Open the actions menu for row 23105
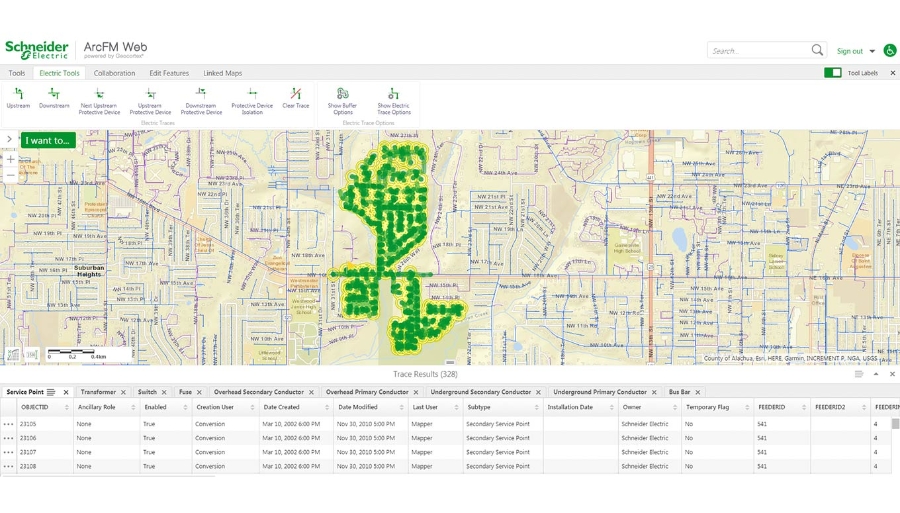Screen dimensions: 900x513 click(9, 424)
